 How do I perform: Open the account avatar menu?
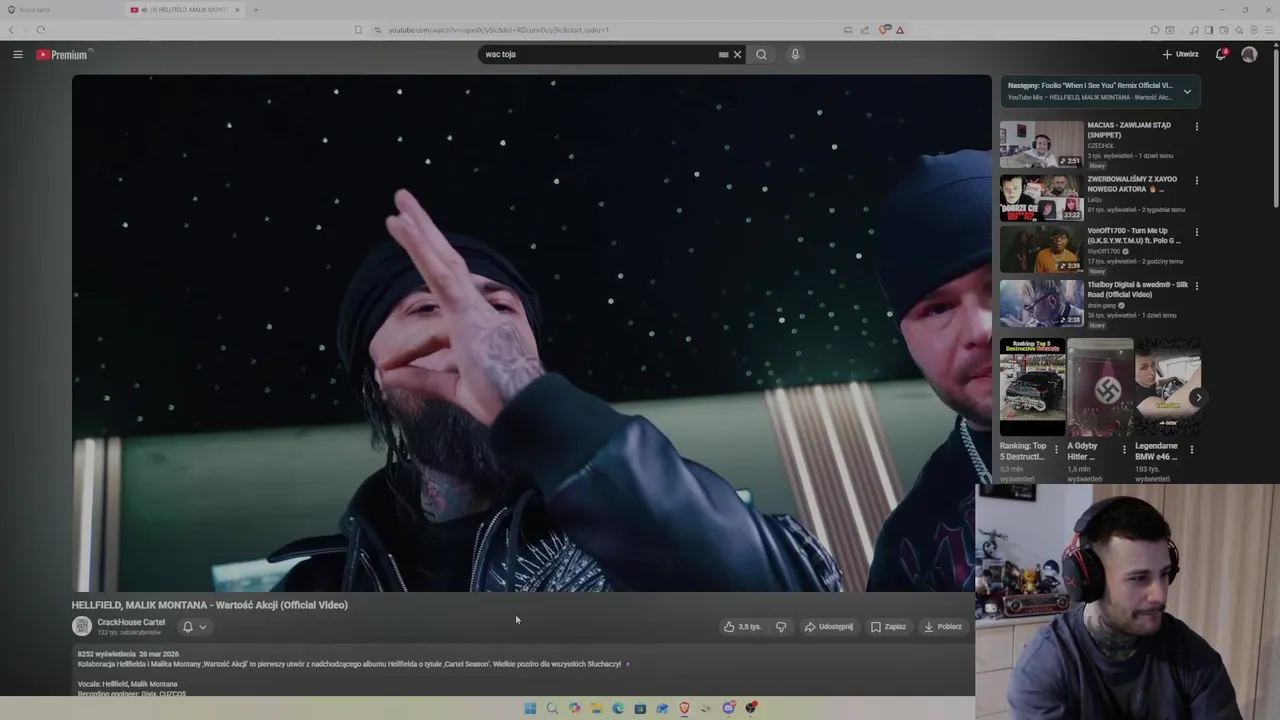(1249, 54)
